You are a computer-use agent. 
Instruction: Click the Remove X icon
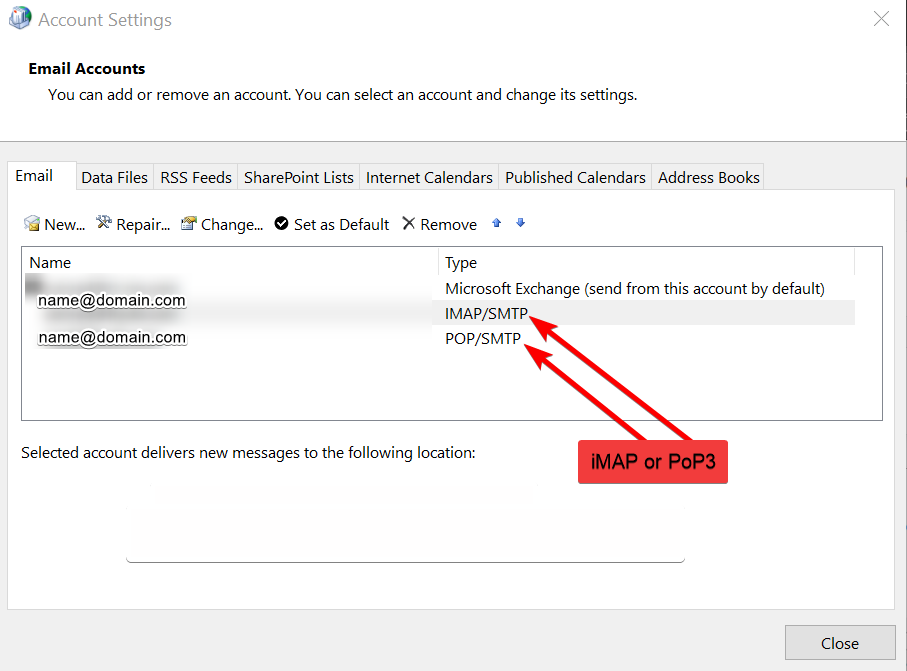coord(408,223)
